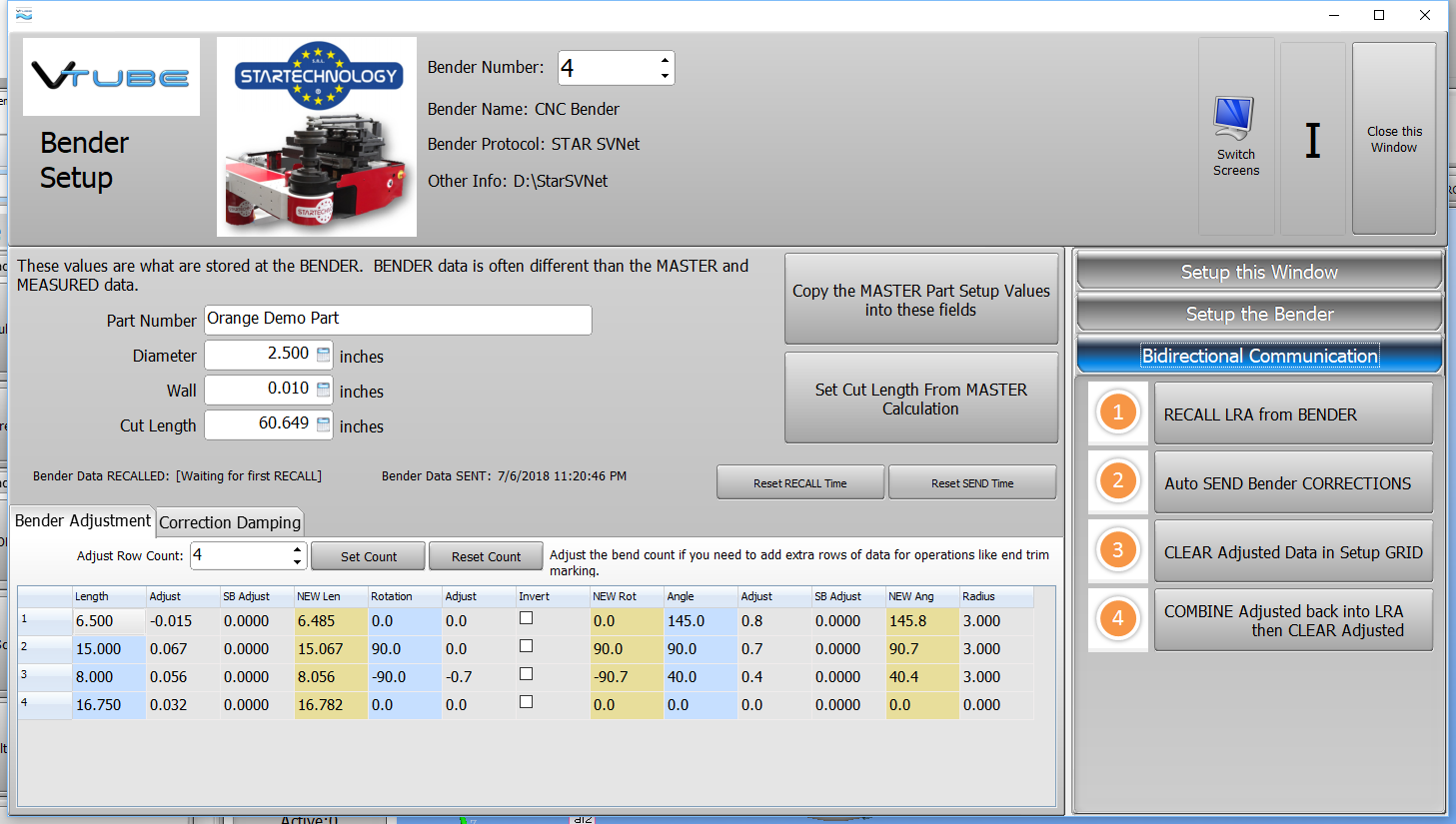Click the orange number 2 circle icon
The image size is (1456, 824).
click(1117, 481)
